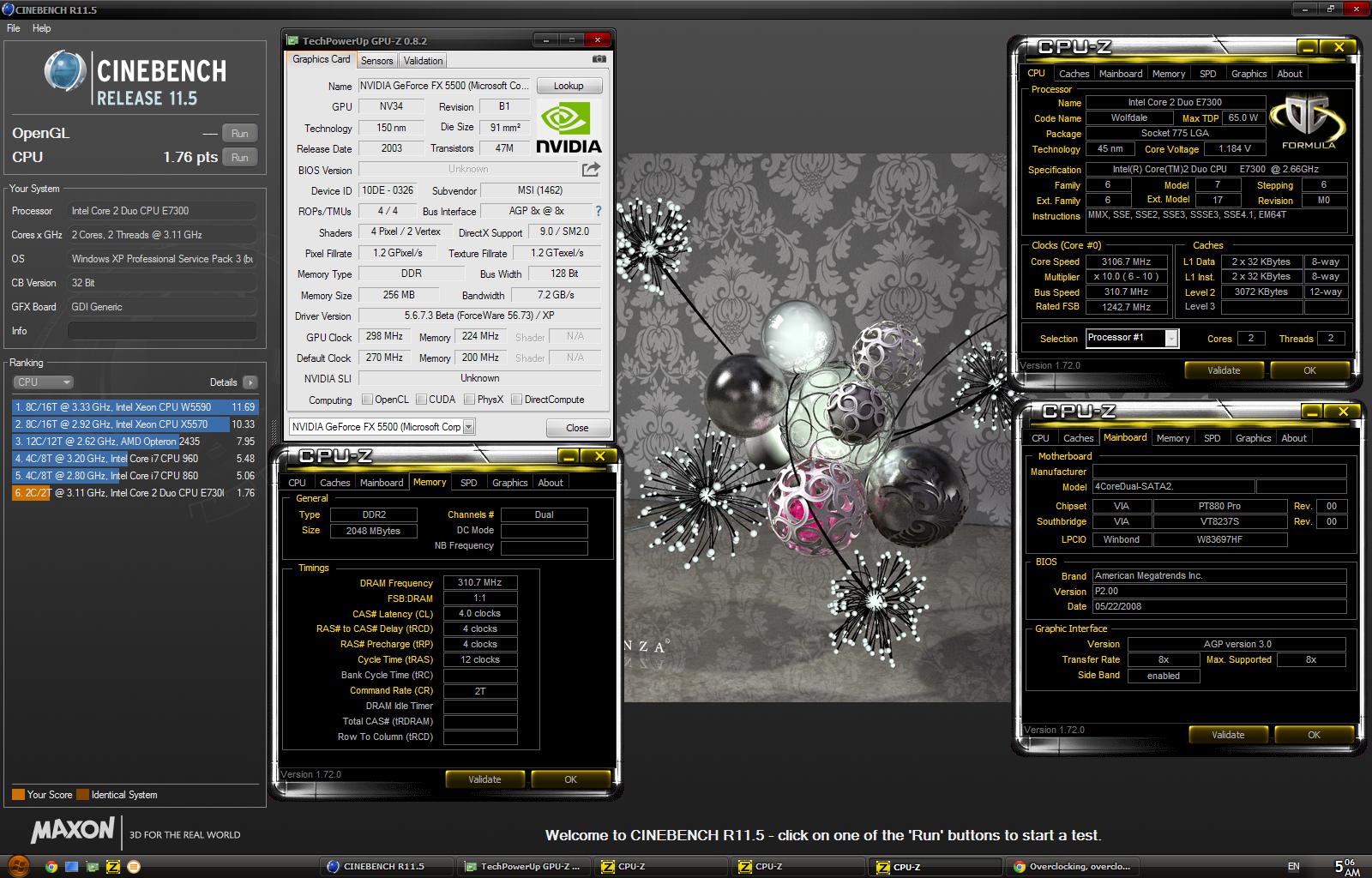This screenshot has height=878, width=1372.
Task: Click the Cinebench title bar icon
Action: pos(8,9)
